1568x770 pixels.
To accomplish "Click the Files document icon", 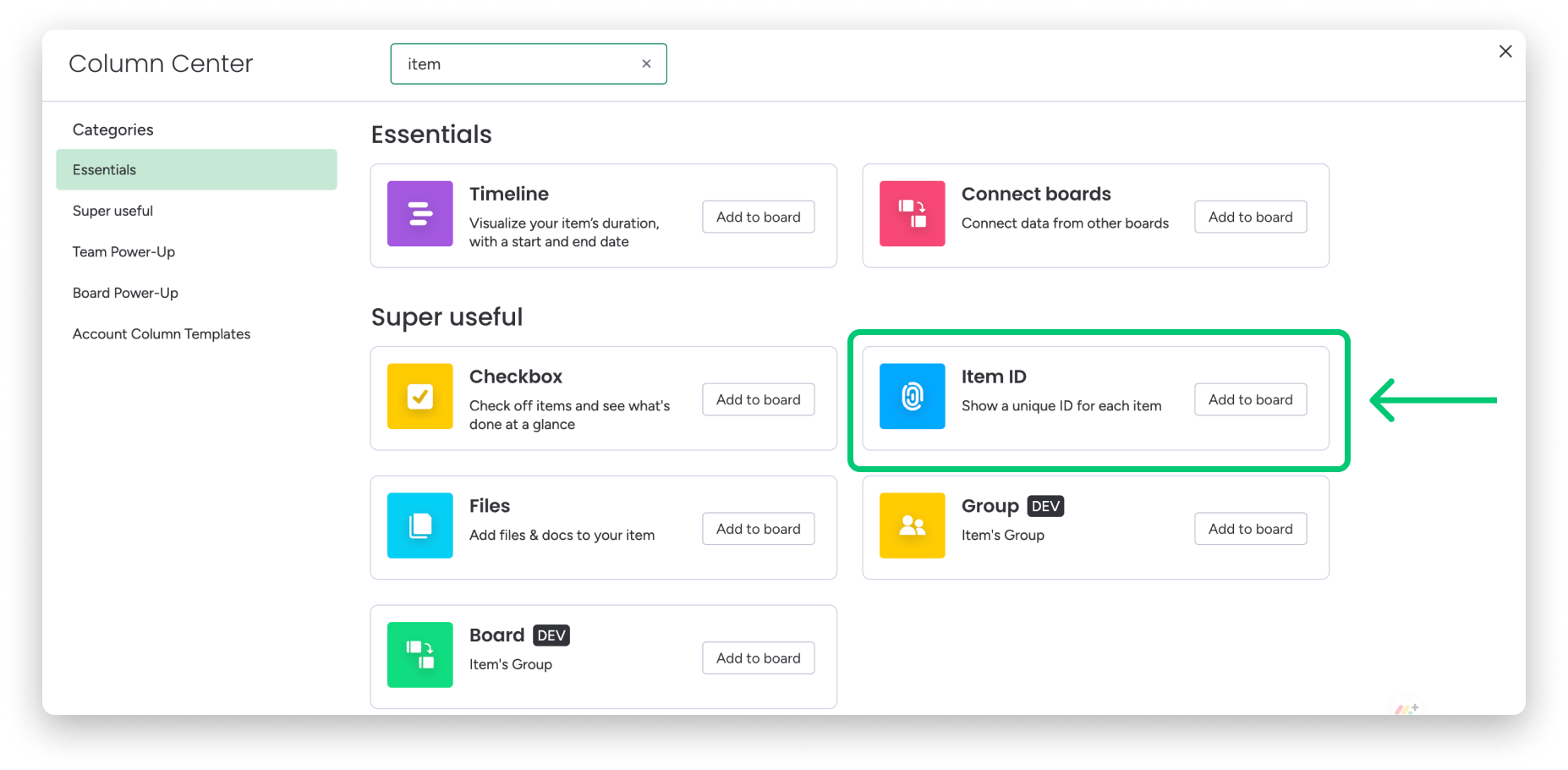I will (x=419, y=525).
